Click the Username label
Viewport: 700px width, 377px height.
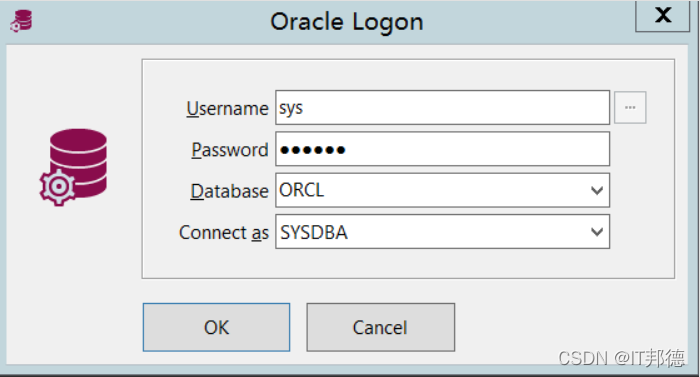[x=227, y=109]
